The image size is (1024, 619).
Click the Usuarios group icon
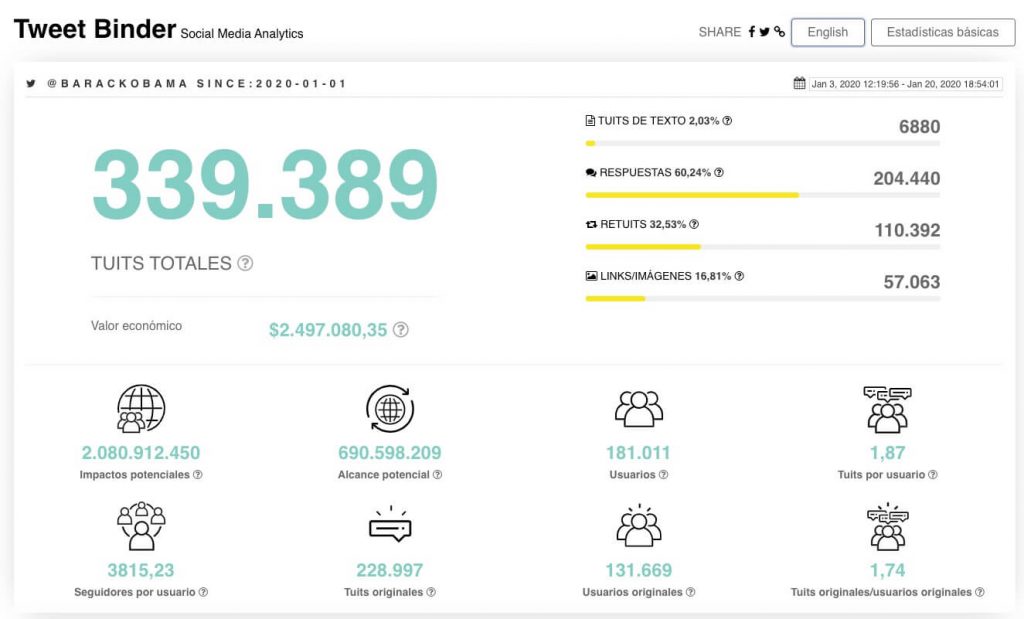coord(639,409)
